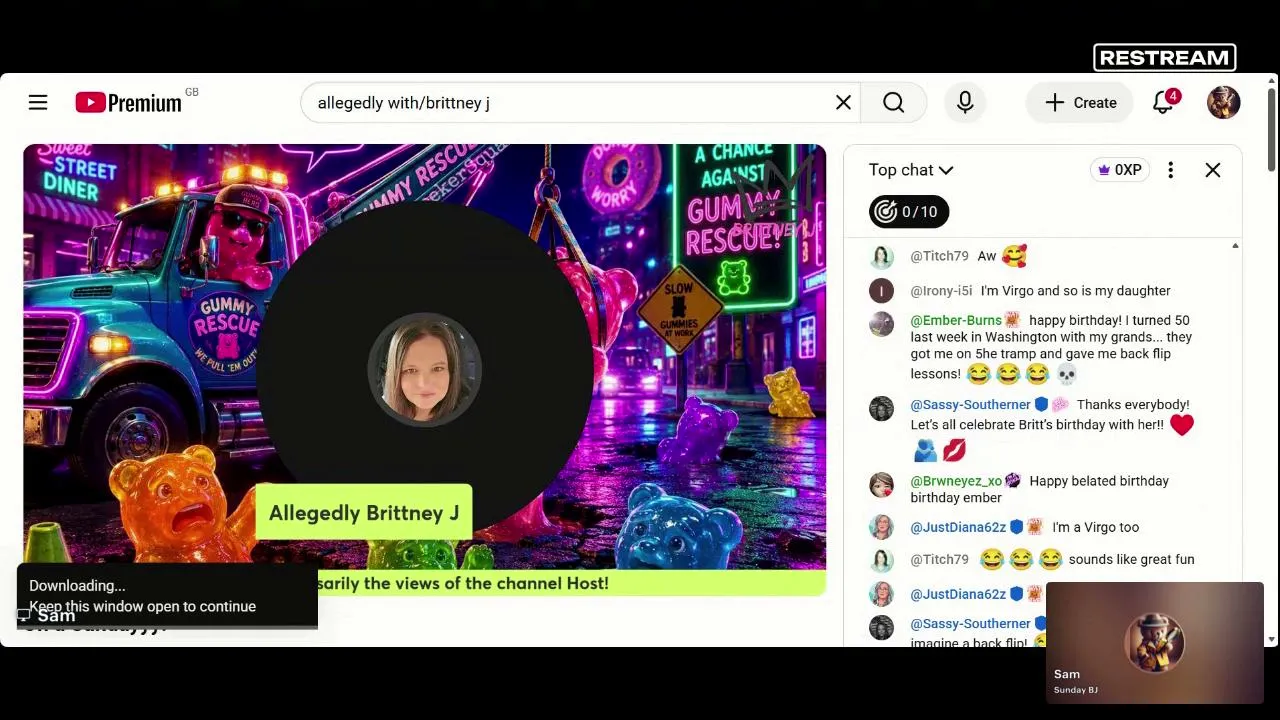The width and height of the screenshot is (1280, 720).
Task: Click @Sassy-Southerner 'Thanks everybody!' username
Action: tap(970, 404)
